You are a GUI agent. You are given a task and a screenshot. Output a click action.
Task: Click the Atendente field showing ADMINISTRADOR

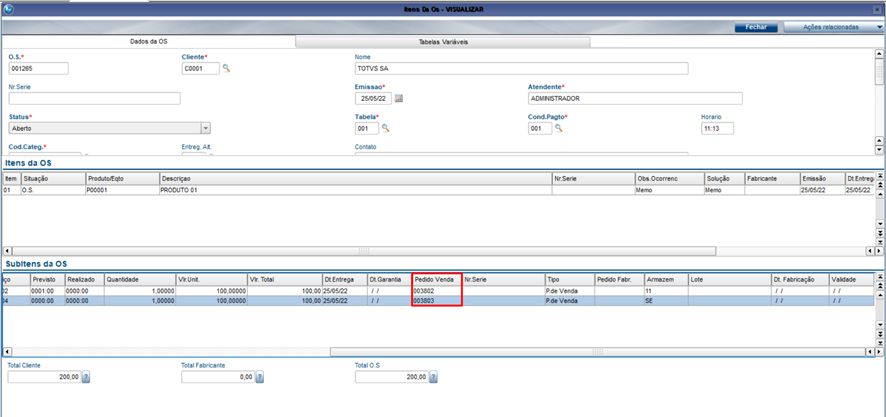[635, 98]
